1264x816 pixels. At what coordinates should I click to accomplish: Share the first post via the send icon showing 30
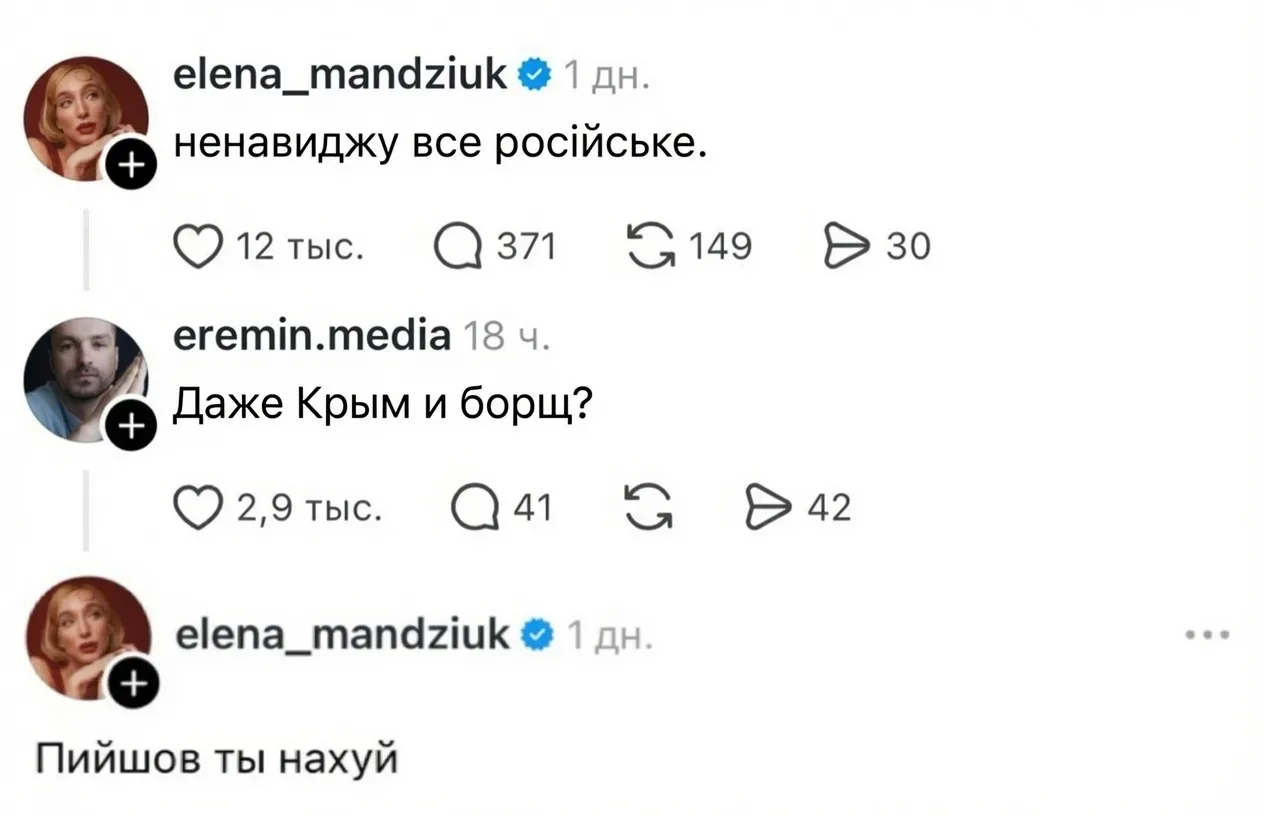[x=845, y=246]
